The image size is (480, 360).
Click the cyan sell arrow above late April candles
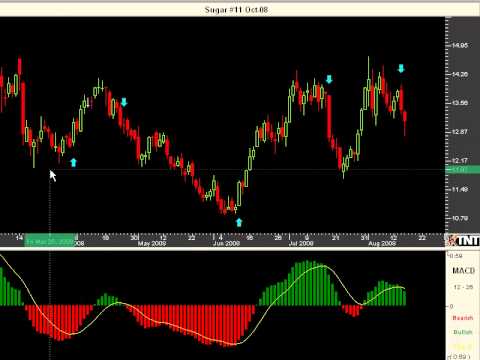[124, 102]
